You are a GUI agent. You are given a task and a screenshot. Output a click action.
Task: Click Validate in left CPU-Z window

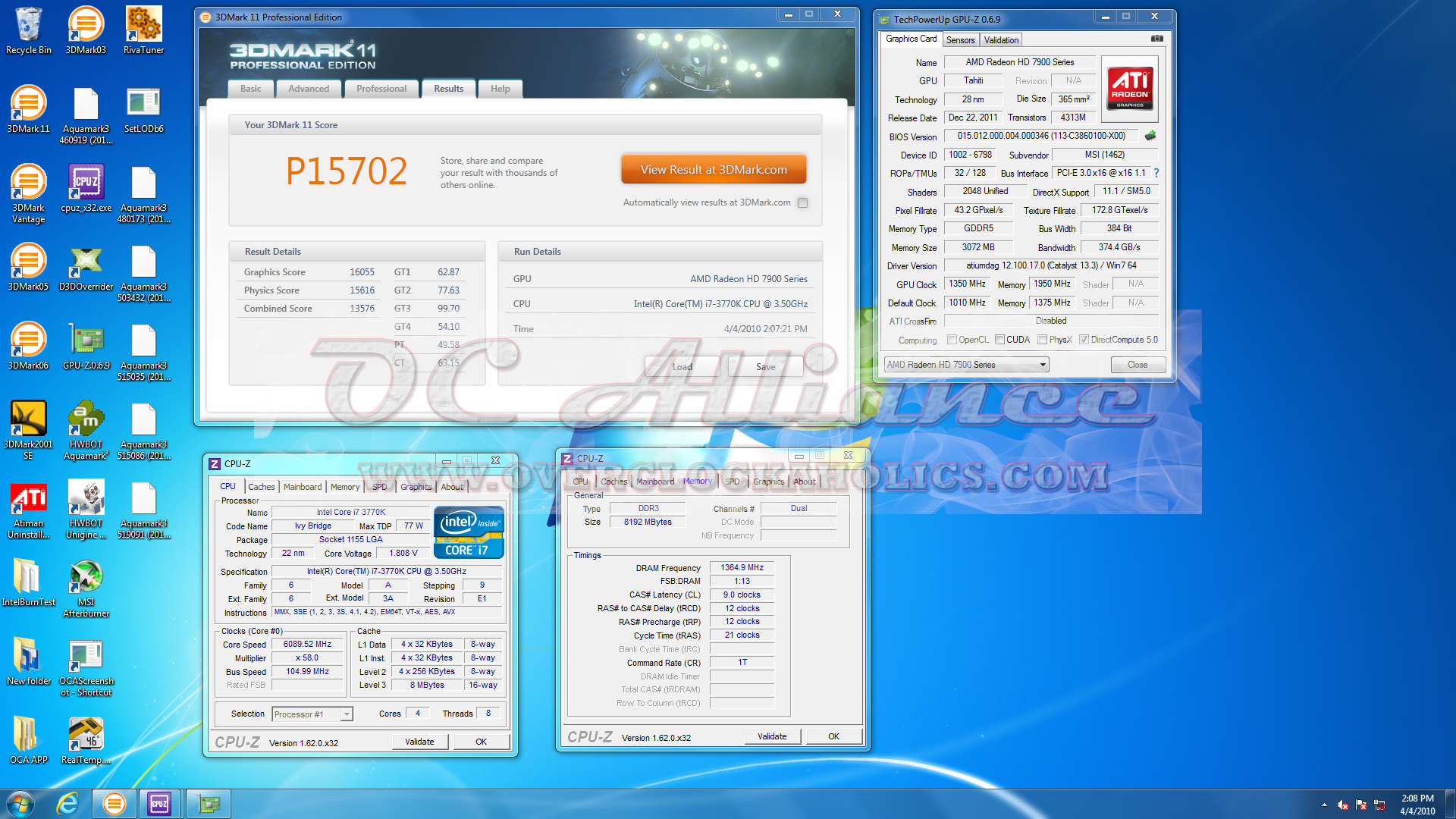click(x=419, y=742)
